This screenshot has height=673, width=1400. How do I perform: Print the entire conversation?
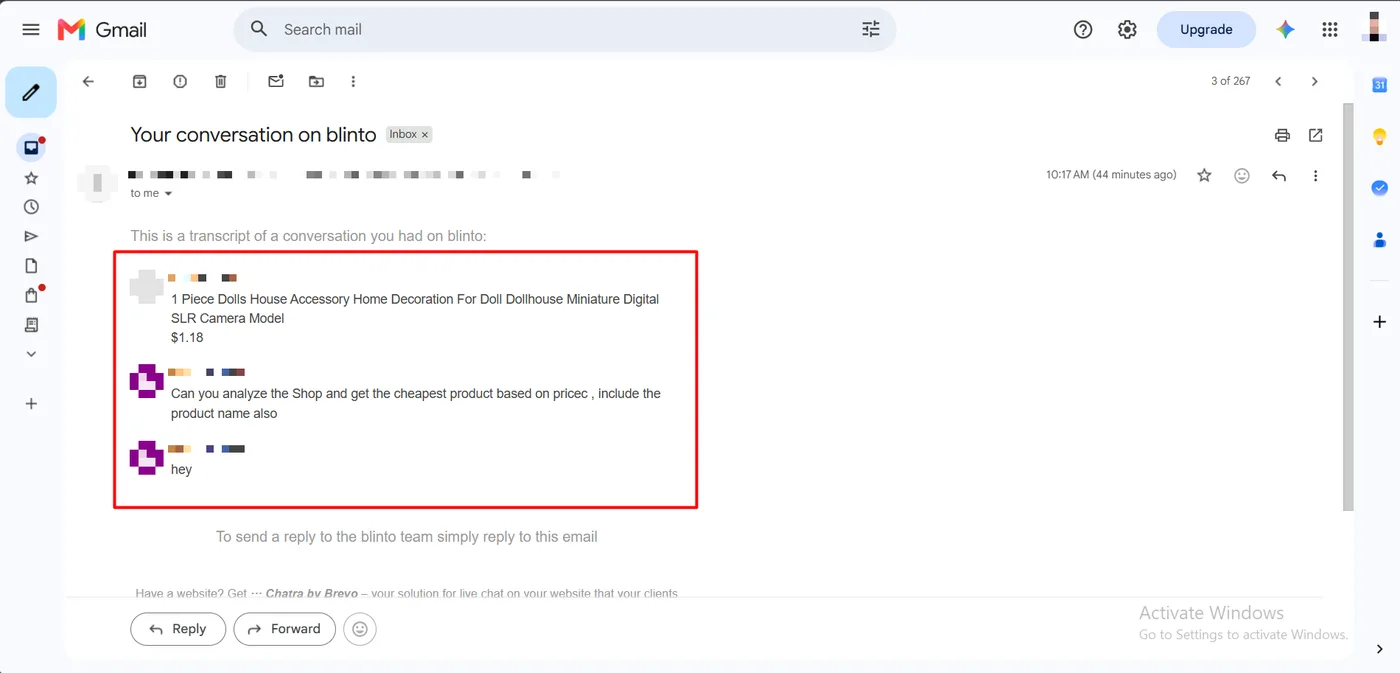[x=1282, y=135]
